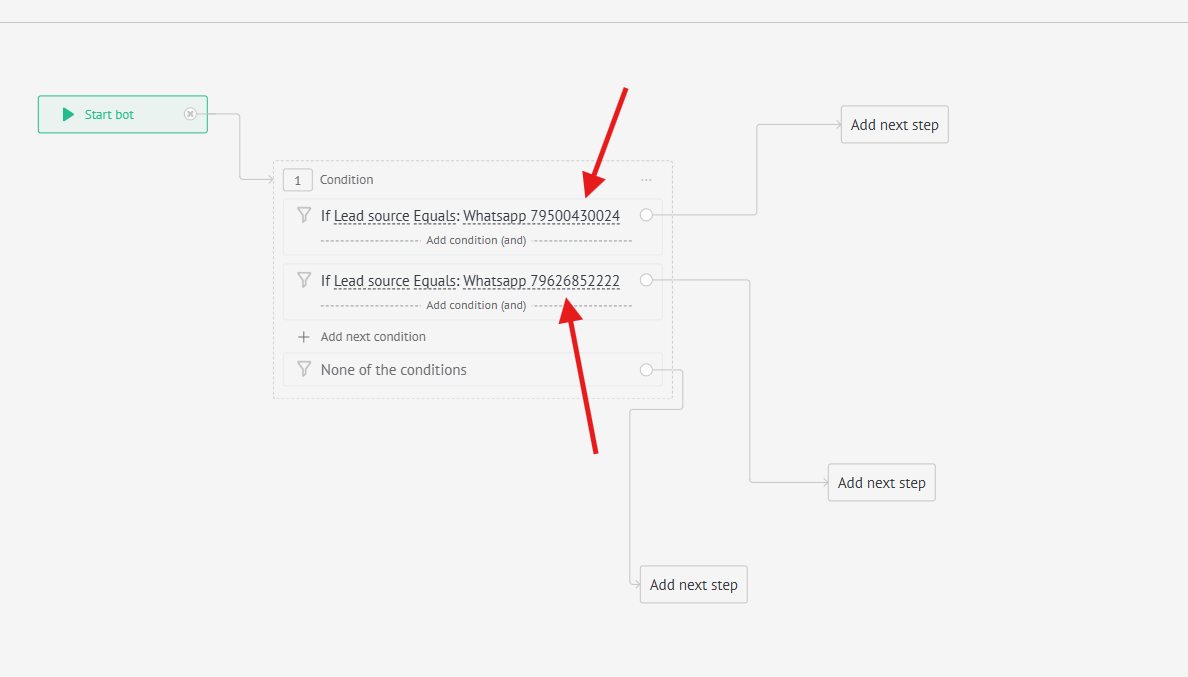Select the output connector of the 79626852222 condition
This screenshot has height=677, width=1188.
tap(646, 280)
